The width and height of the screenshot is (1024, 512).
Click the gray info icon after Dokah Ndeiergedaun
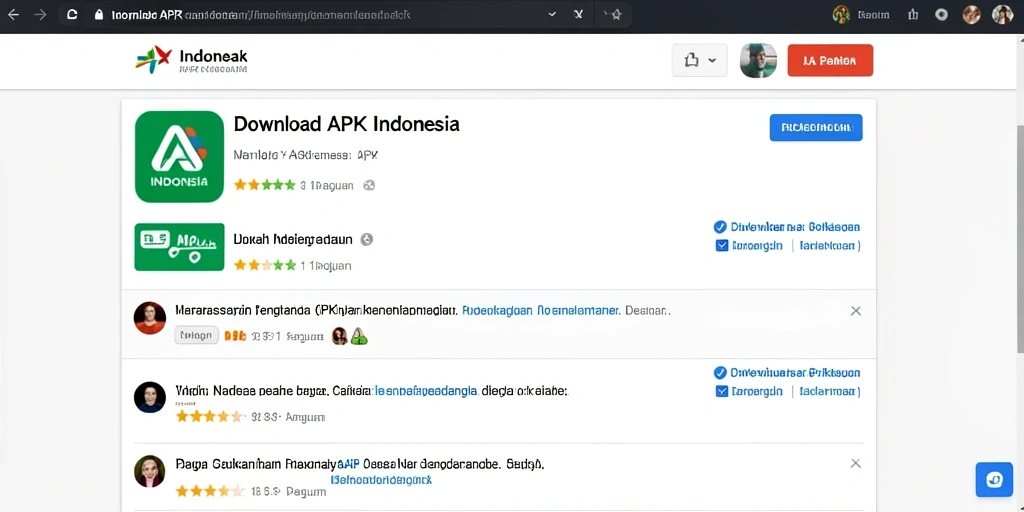pyautogui.click(x=367, y=240)
